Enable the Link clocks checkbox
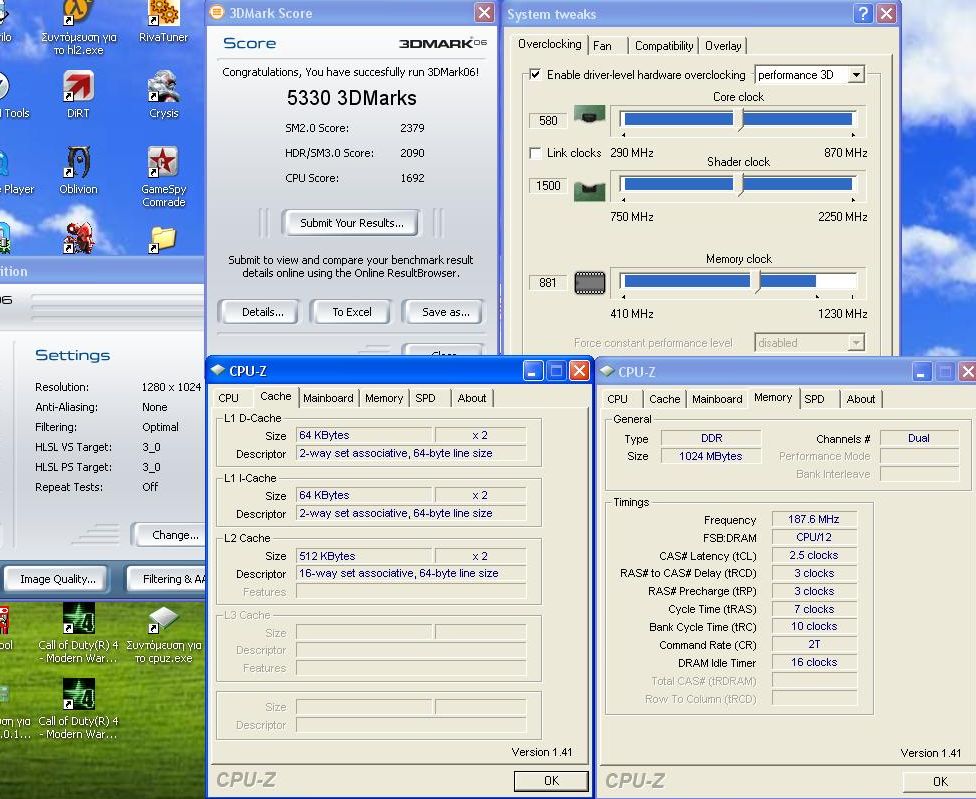The image size is (976, 799). click(535, 152)
